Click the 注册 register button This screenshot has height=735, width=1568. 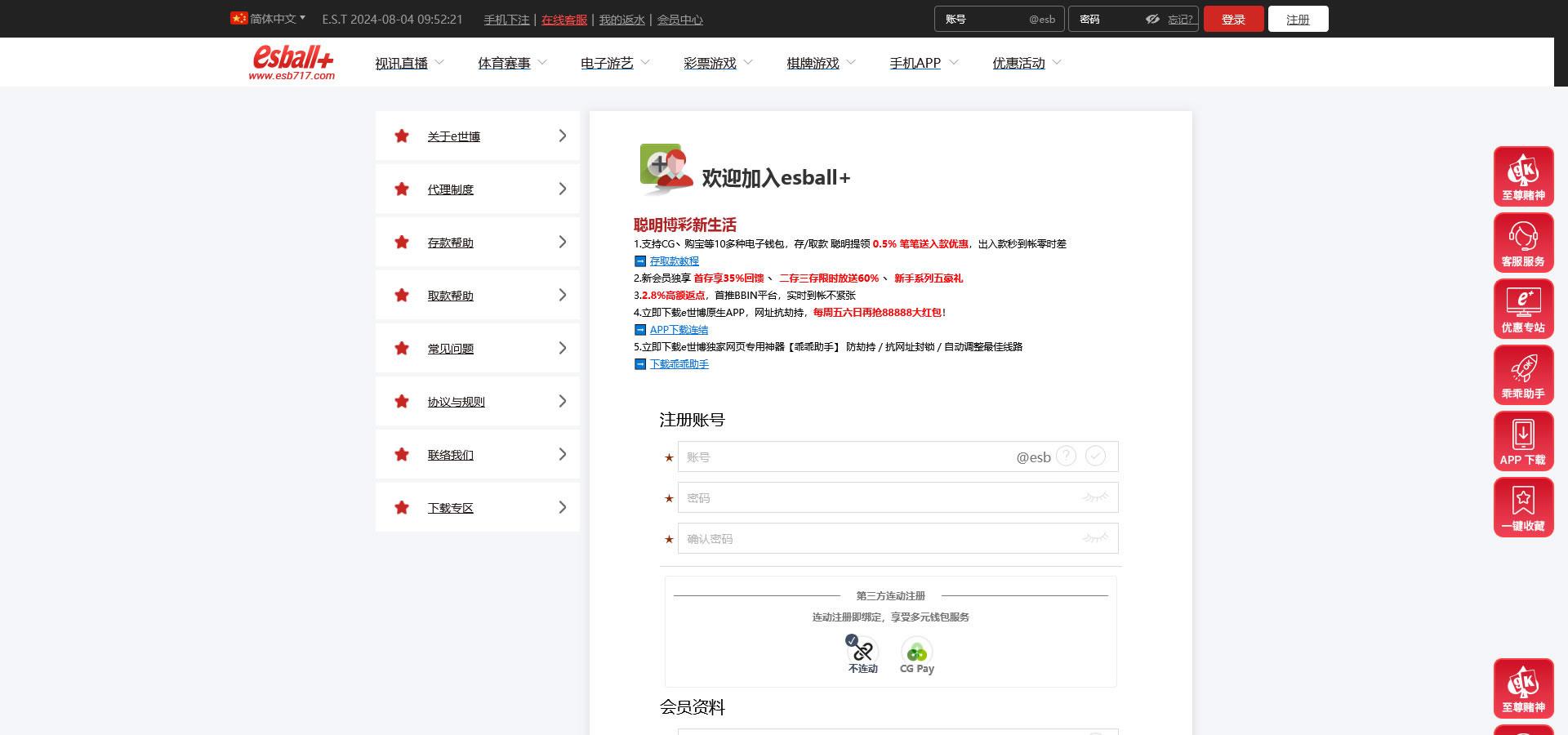click(1298, 19)
